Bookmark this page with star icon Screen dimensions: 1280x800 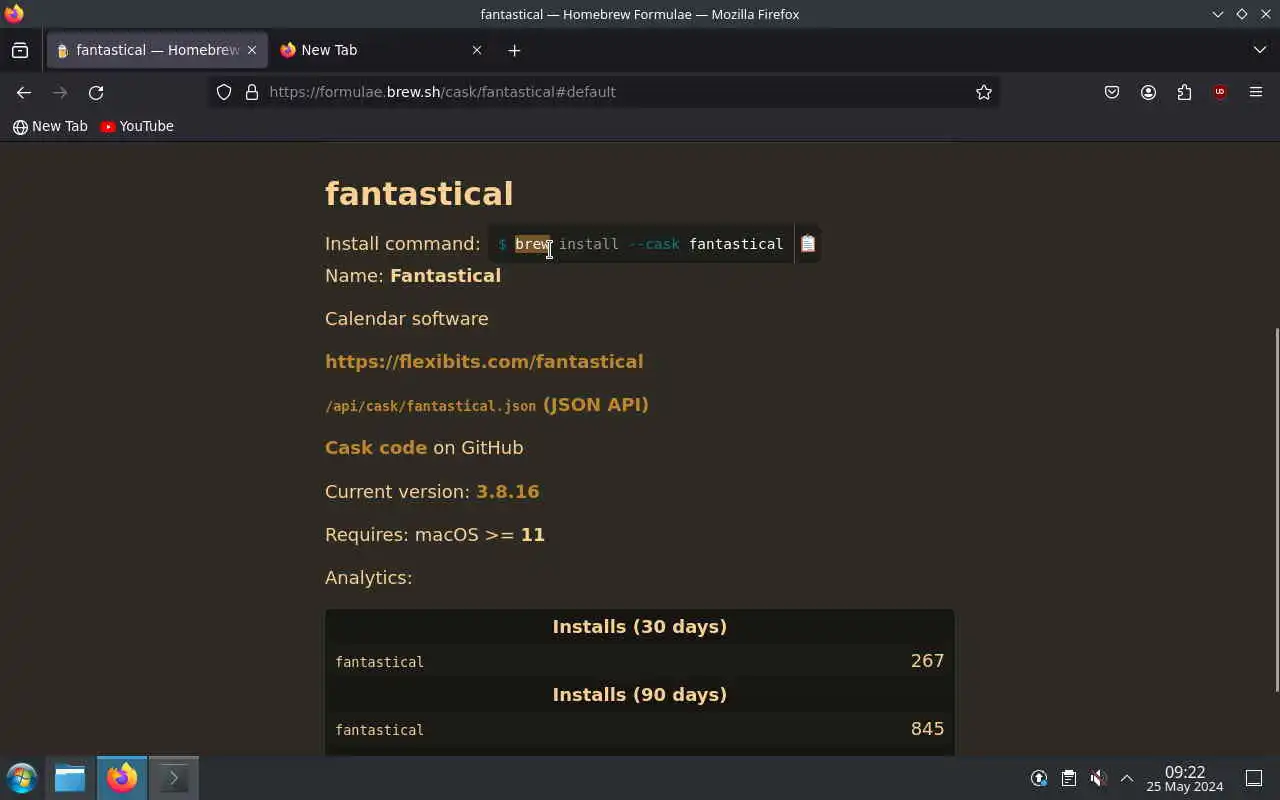(984, 92)
